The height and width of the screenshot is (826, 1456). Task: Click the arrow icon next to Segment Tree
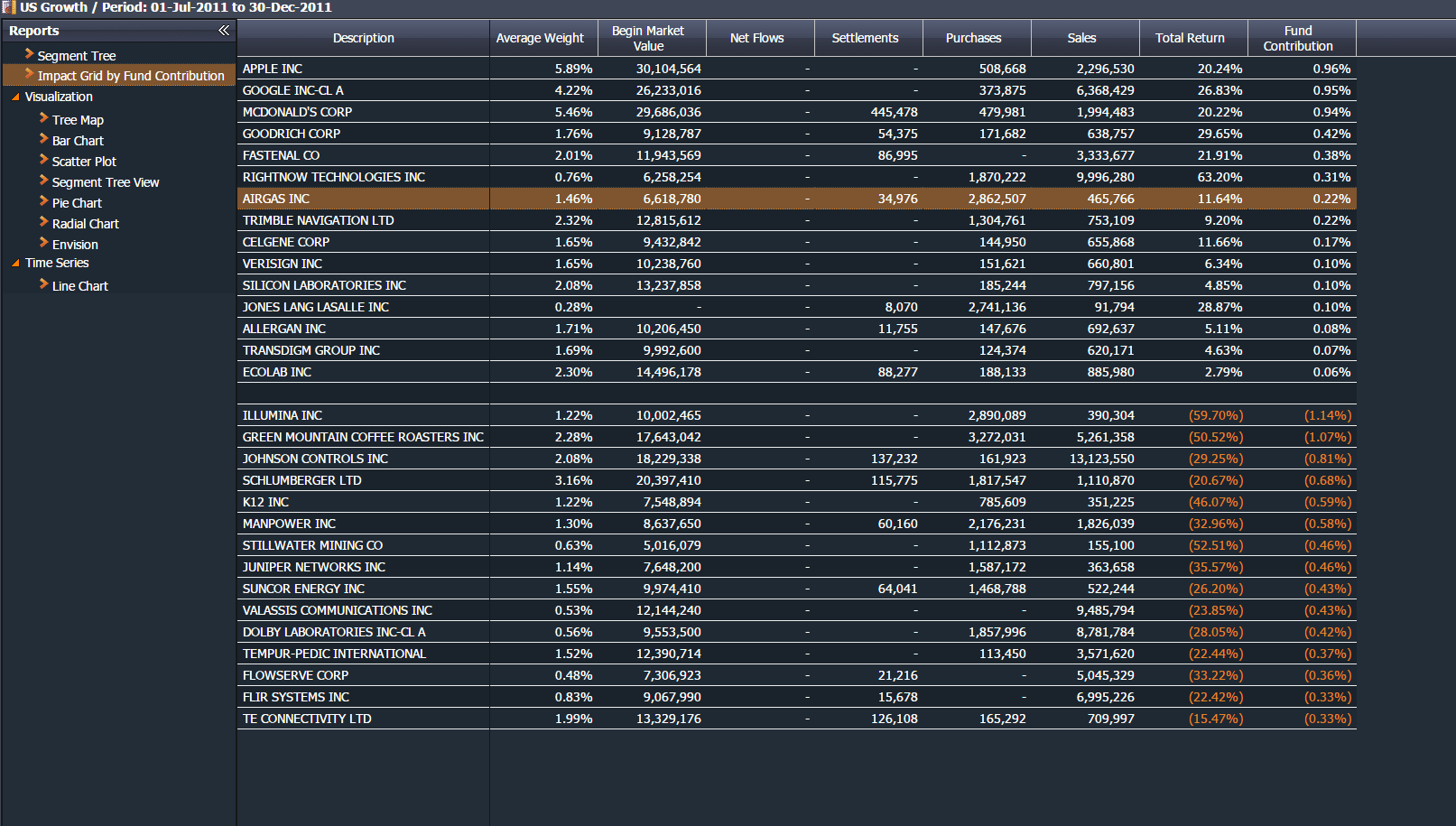click(30, 55)
